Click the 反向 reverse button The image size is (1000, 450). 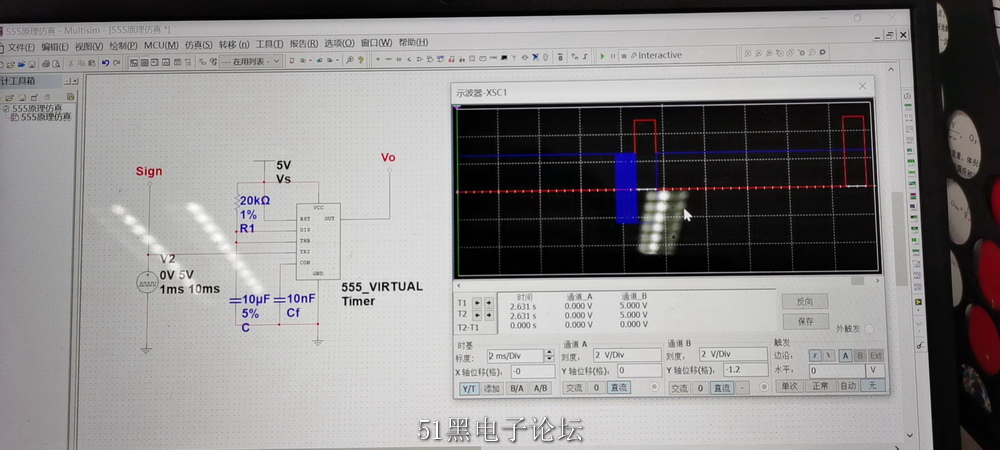pyautogui.click(x=805, y=301)
